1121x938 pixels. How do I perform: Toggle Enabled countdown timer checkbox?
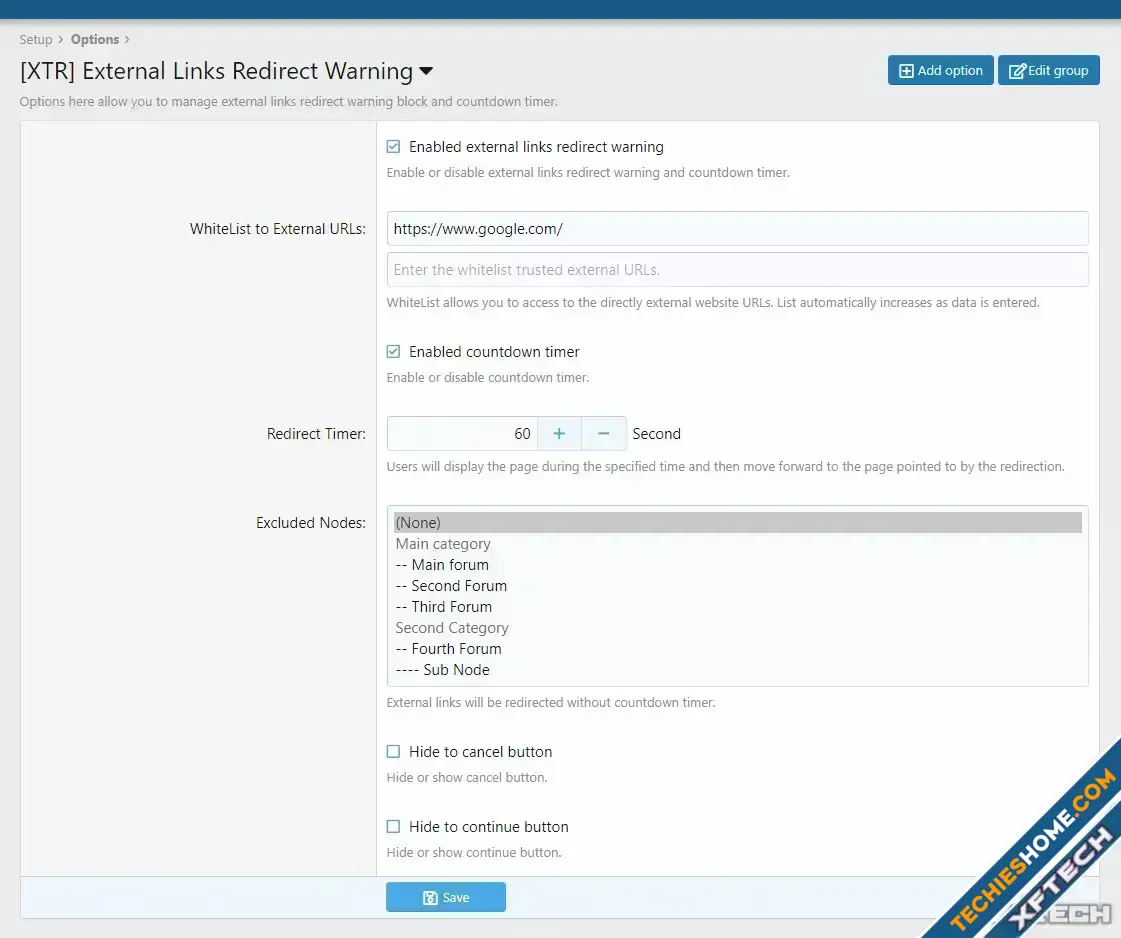[x=393, y=352]
